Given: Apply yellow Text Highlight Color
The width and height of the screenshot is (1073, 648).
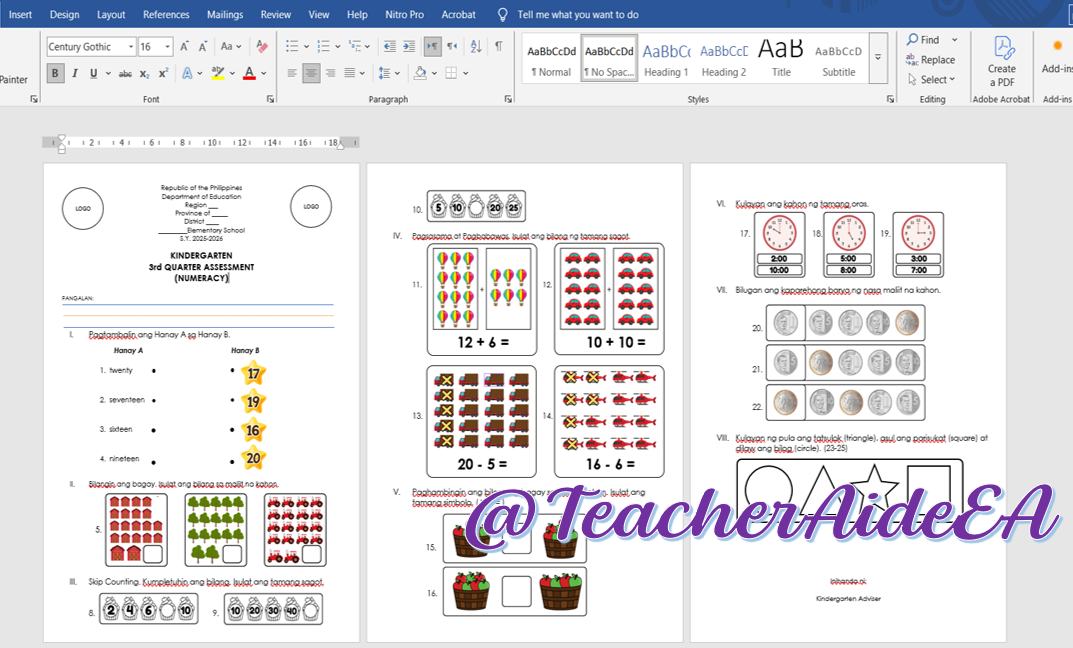Looking at the screenshot, I should pos(218,73).
